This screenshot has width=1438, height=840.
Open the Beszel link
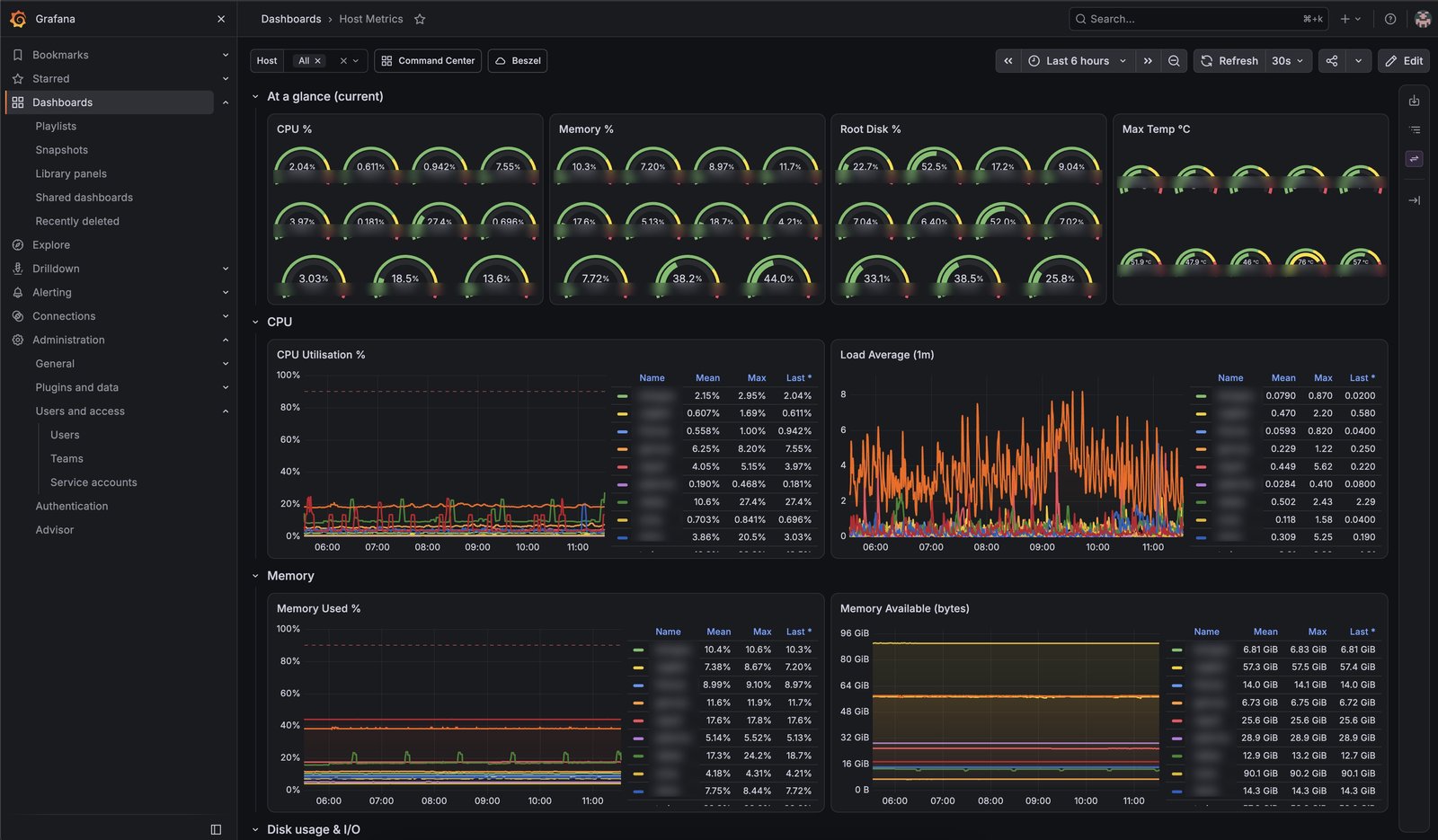click(518, 61)
